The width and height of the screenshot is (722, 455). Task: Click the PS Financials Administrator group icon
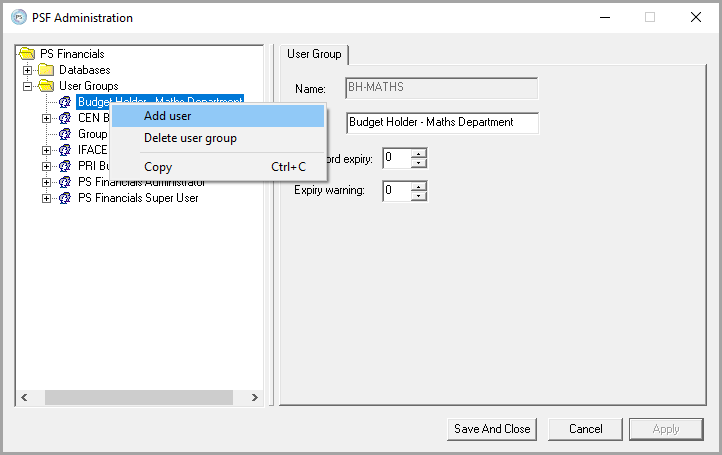[65, 182]
